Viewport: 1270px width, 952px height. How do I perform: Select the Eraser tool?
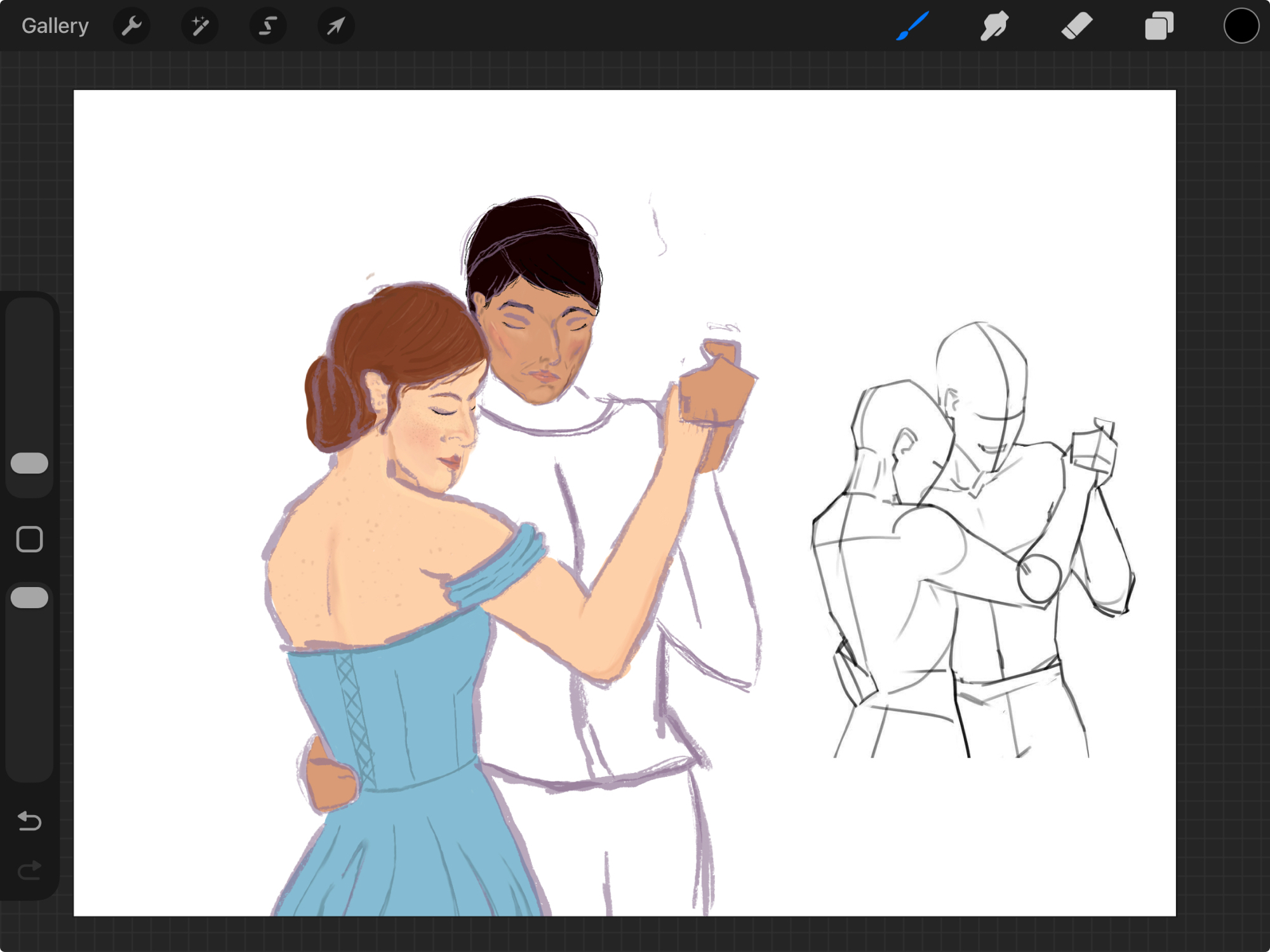click(x=1076, y=26)
